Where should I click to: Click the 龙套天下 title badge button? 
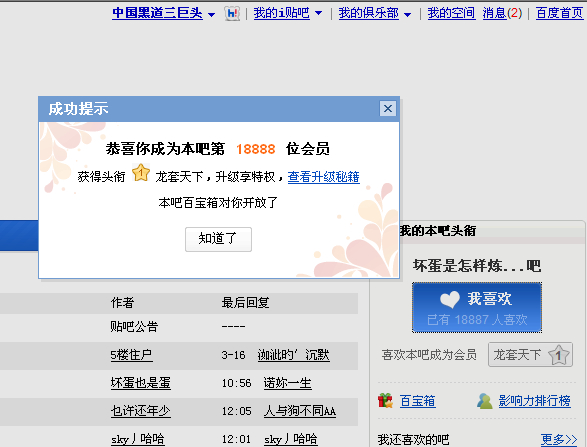(530, 354)
